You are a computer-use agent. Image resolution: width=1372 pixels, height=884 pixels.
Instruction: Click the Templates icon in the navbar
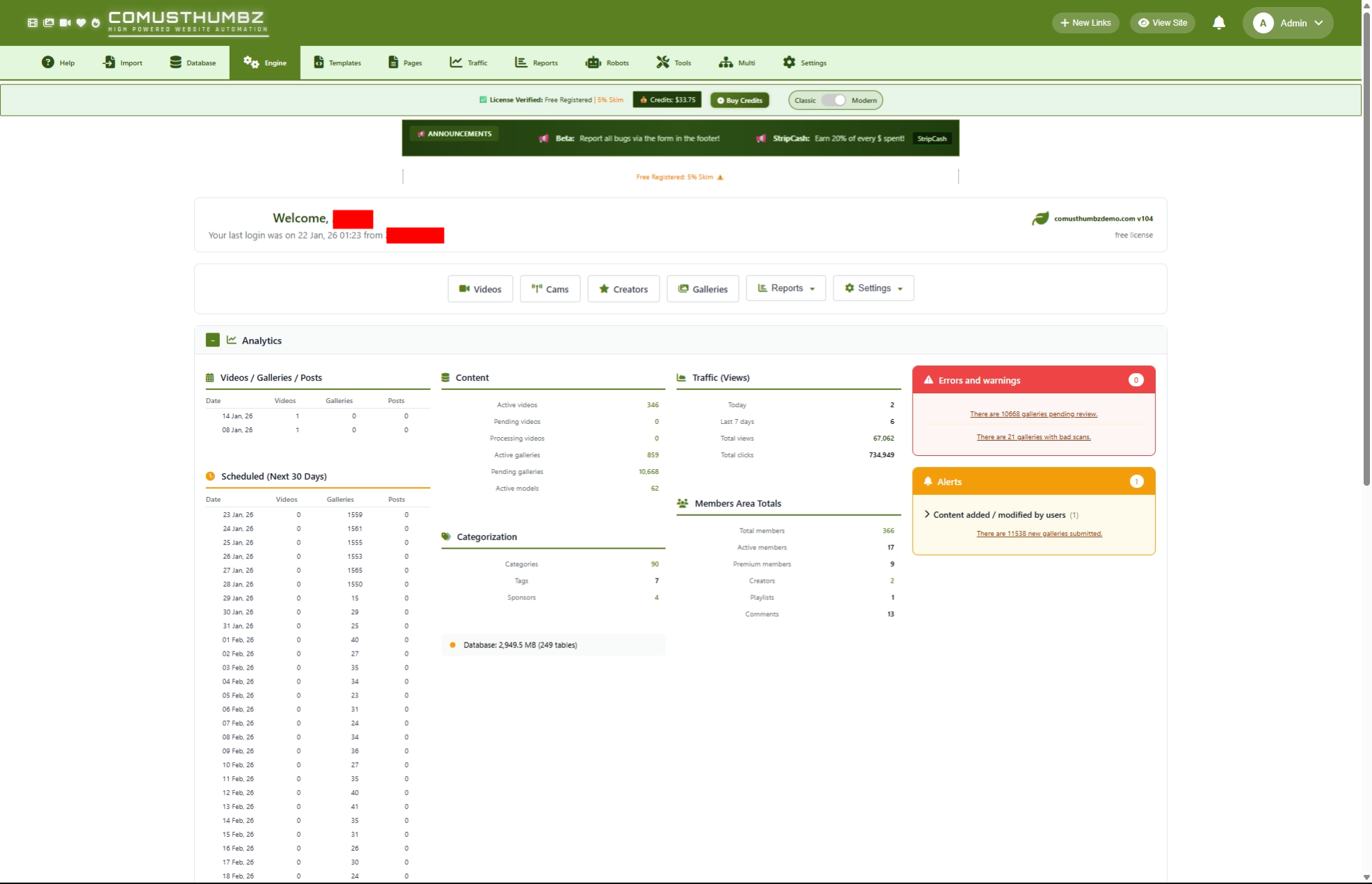(317, 63)
